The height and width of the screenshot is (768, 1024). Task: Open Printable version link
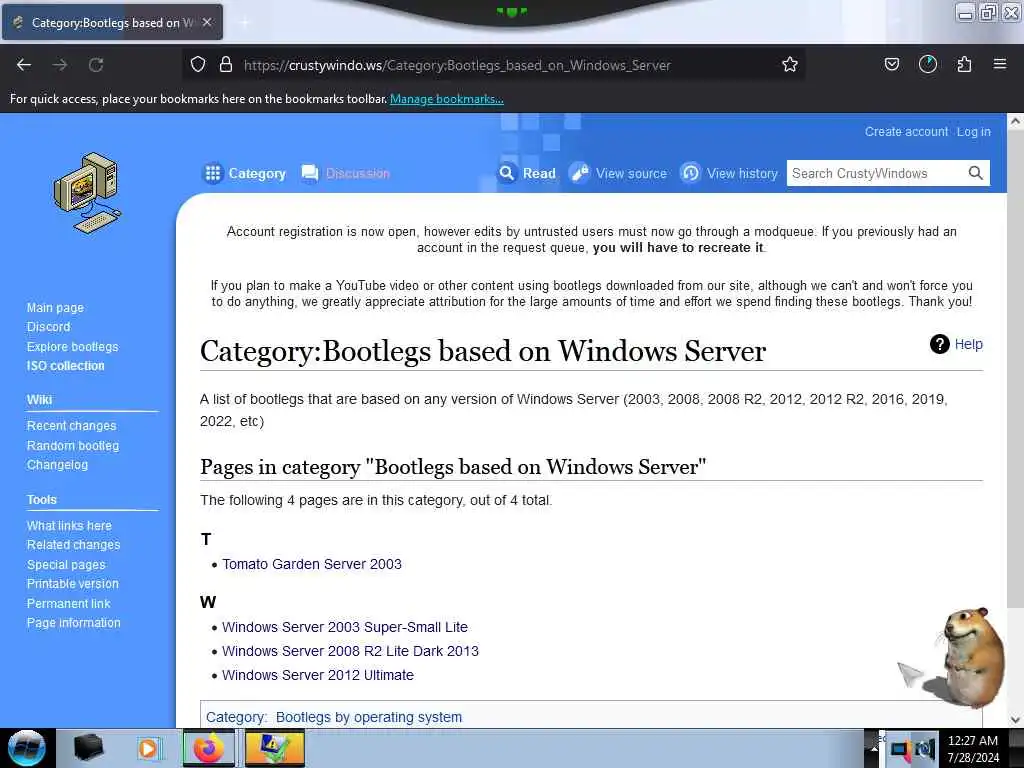[72, 584]
